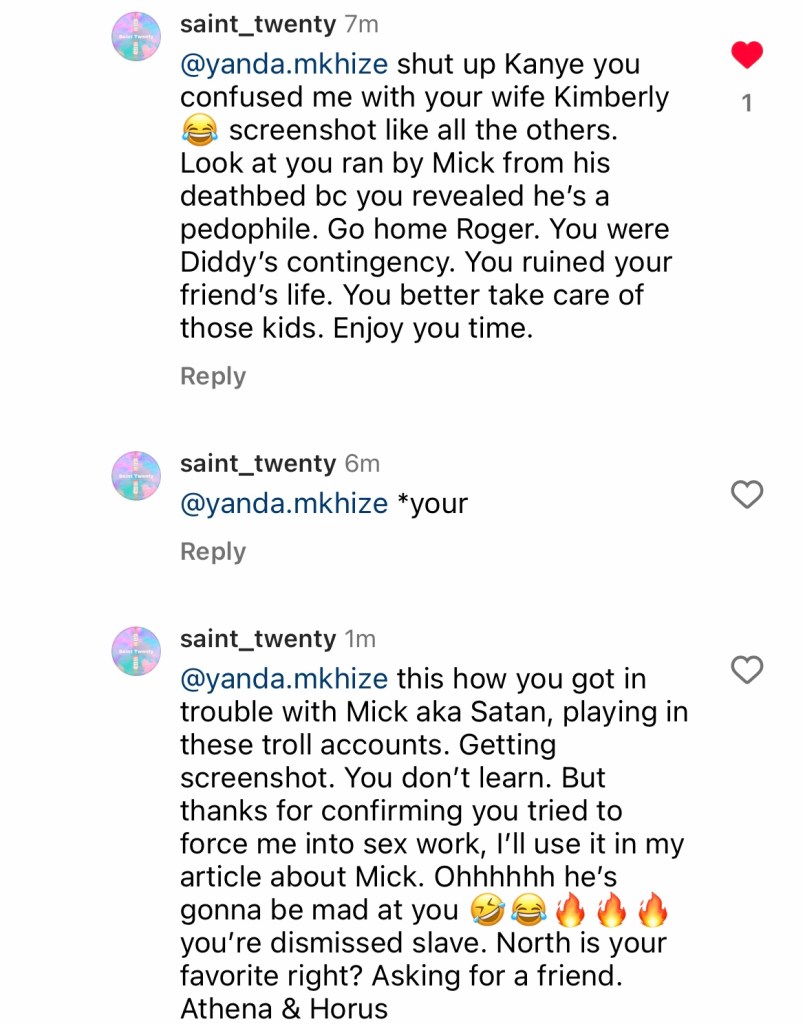Open saint_twenty avatar on the 7m comment
The width and height of the screenshot is (805, 1024).
[x=136, y=39]
